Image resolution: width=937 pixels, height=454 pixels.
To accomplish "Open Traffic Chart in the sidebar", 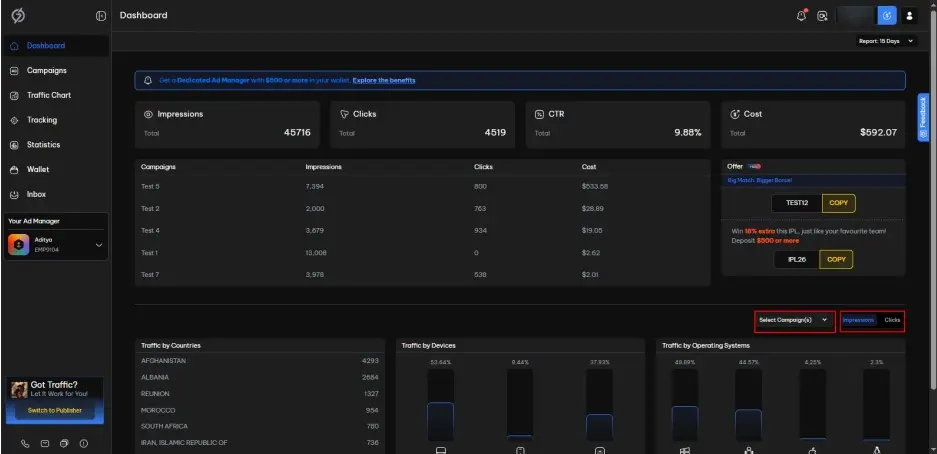I will (x=56, y=95).
